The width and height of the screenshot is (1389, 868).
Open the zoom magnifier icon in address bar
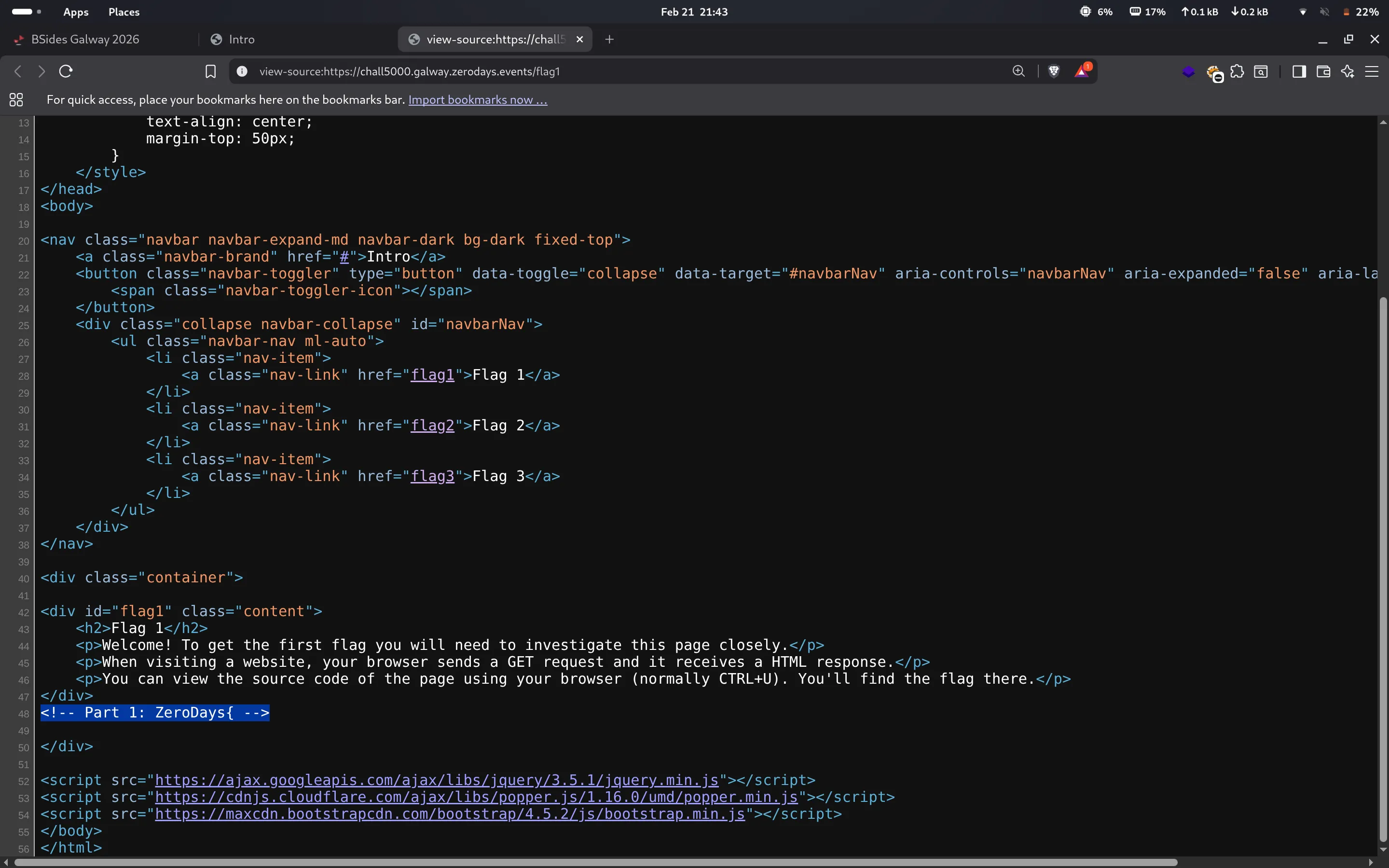click(1019, 71)
